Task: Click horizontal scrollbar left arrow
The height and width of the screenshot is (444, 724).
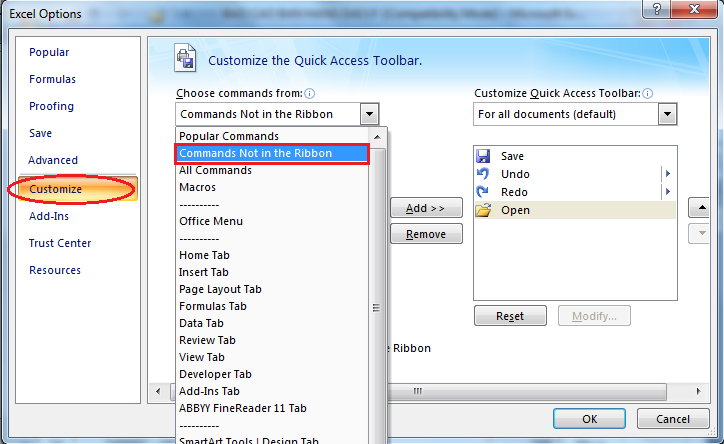Action: point(158,391)
